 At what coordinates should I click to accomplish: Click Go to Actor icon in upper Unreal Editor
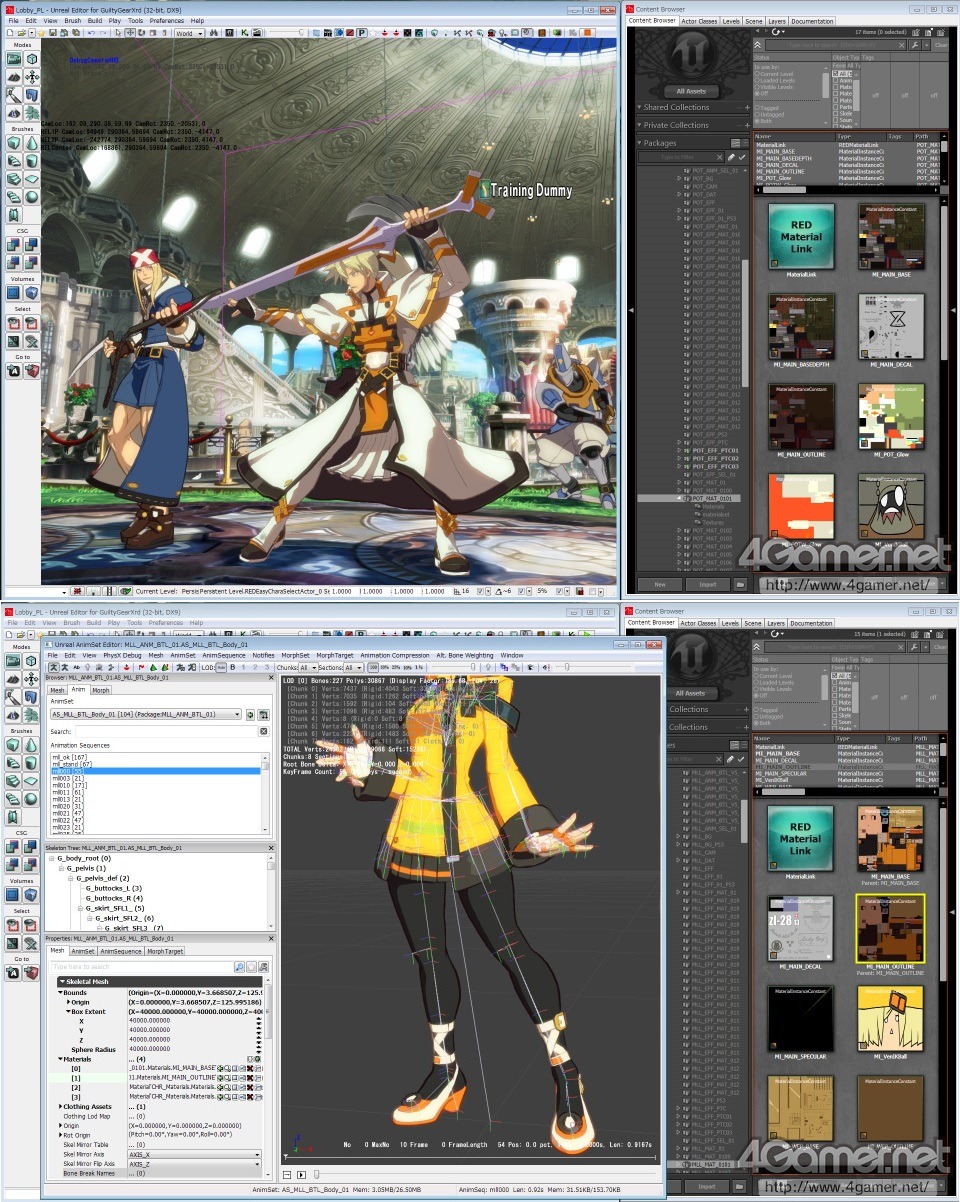click(14, 371)
